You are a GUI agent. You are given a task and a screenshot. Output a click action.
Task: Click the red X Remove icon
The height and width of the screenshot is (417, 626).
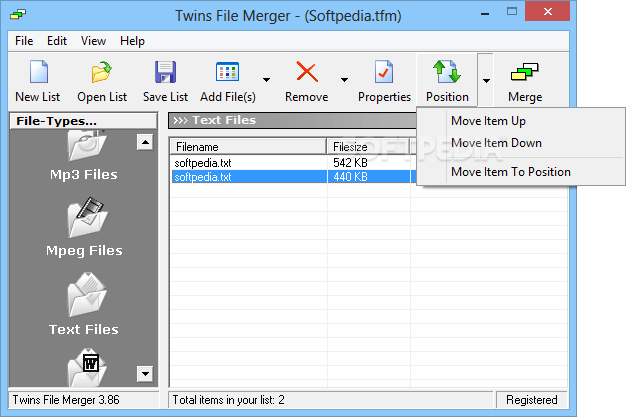tap(307, 72)
